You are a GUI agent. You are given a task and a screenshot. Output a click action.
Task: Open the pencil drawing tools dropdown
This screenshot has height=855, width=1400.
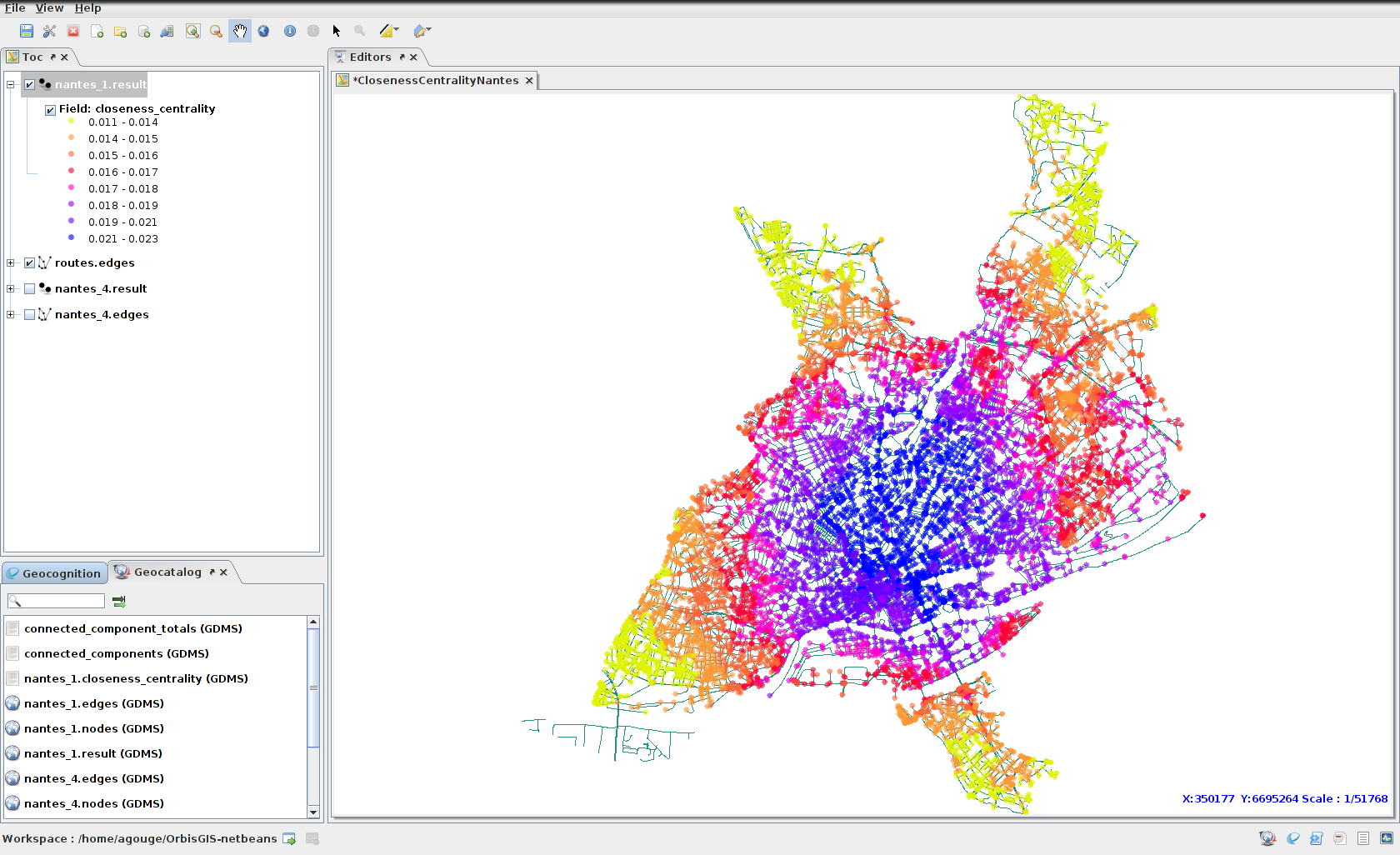point(422,31)
